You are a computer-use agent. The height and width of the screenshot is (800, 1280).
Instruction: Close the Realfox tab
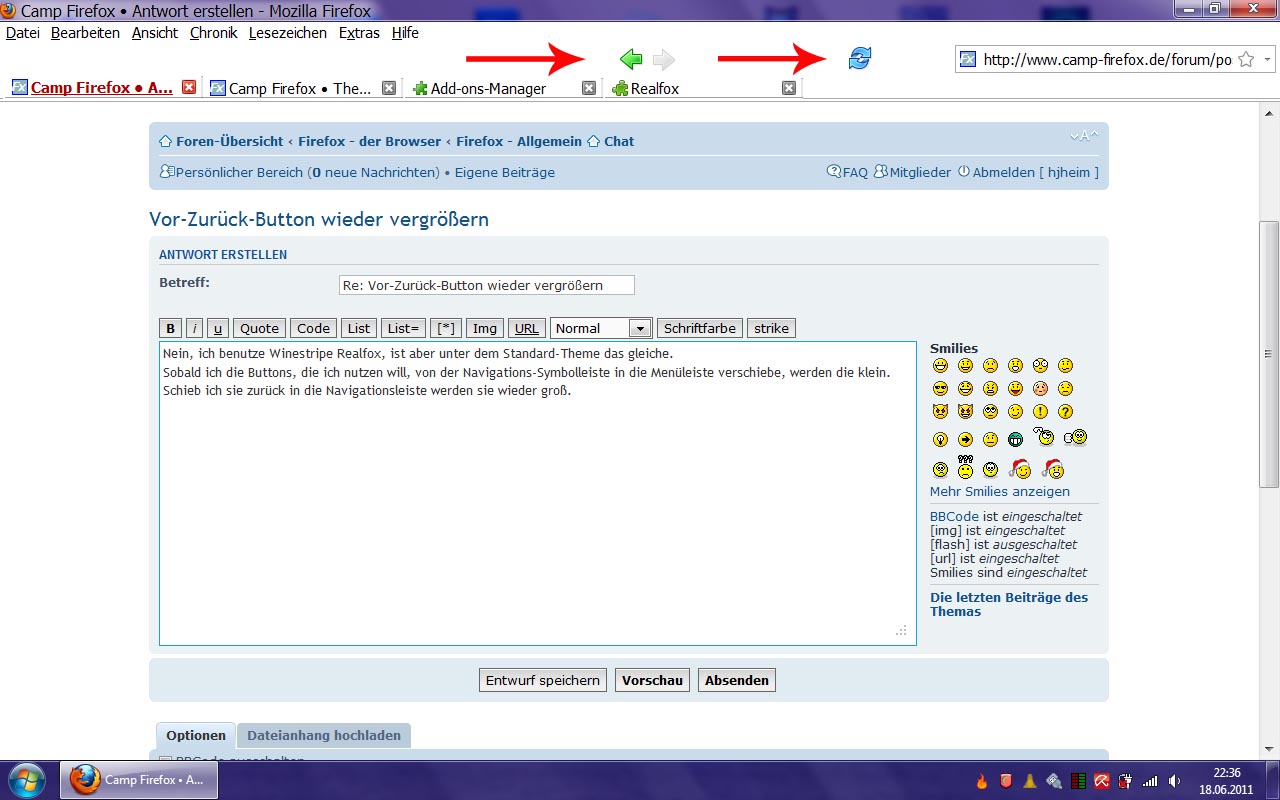tap(789, 88)
